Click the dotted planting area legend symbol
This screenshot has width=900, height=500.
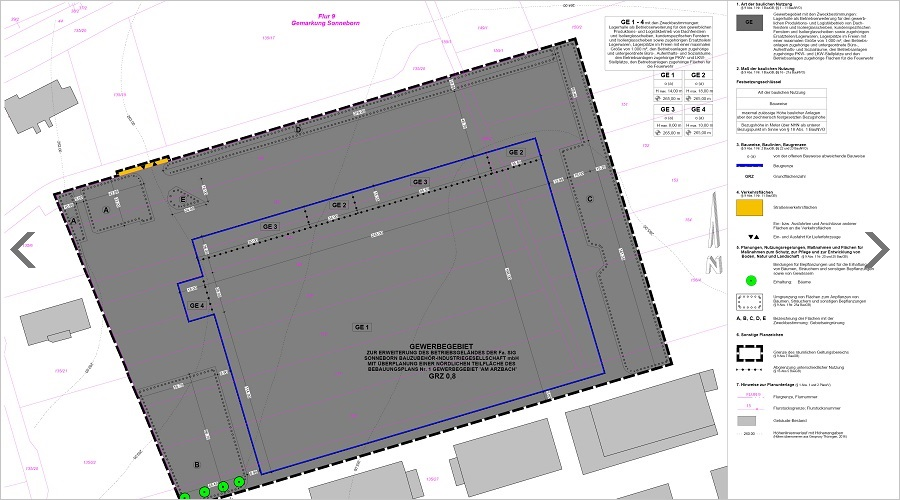tap(749, 300)
